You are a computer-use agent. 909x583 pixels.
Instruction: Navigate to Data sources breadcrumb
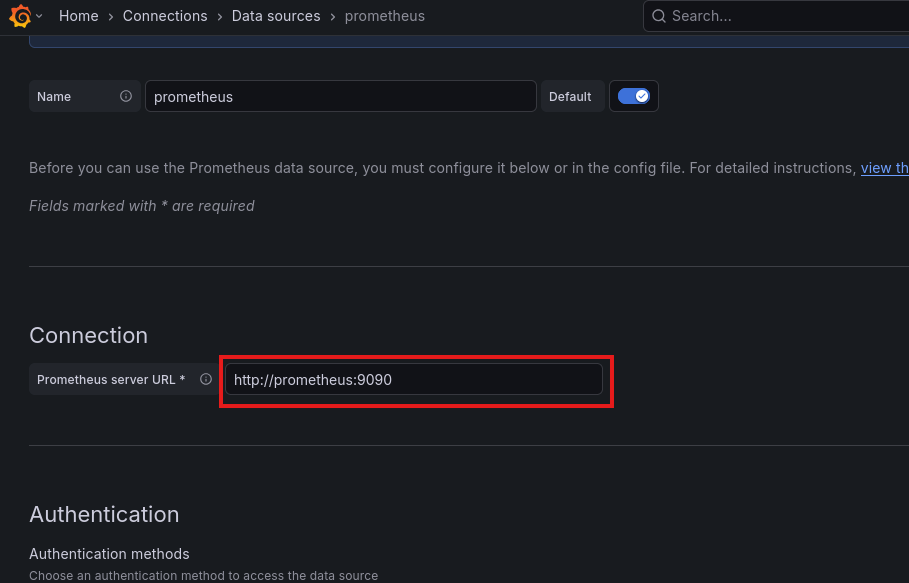276,16
